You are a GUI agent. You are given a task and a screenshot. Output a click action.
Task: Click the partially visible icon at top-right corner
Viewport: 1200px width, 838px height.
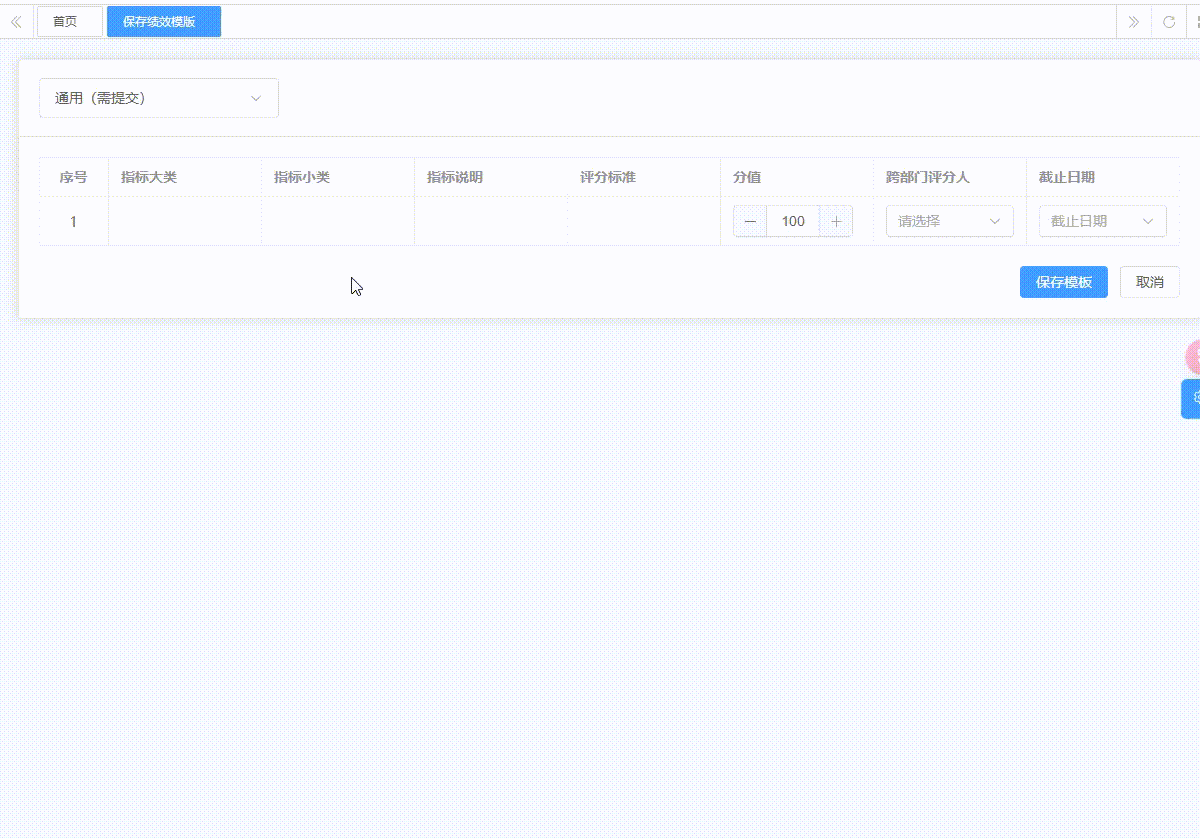pos(1196,21)
